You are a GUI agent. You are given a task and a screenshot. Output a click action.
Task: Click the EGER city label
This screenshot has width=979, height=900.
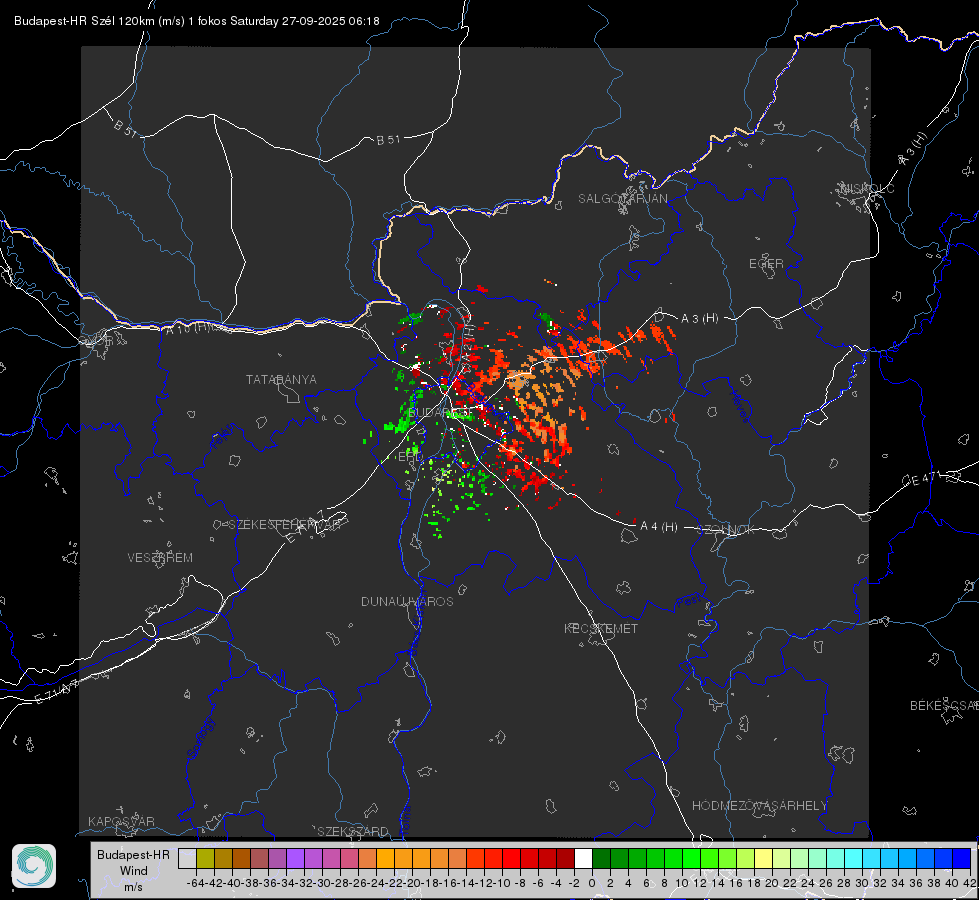pyautogui.click(x=766, y=264)
